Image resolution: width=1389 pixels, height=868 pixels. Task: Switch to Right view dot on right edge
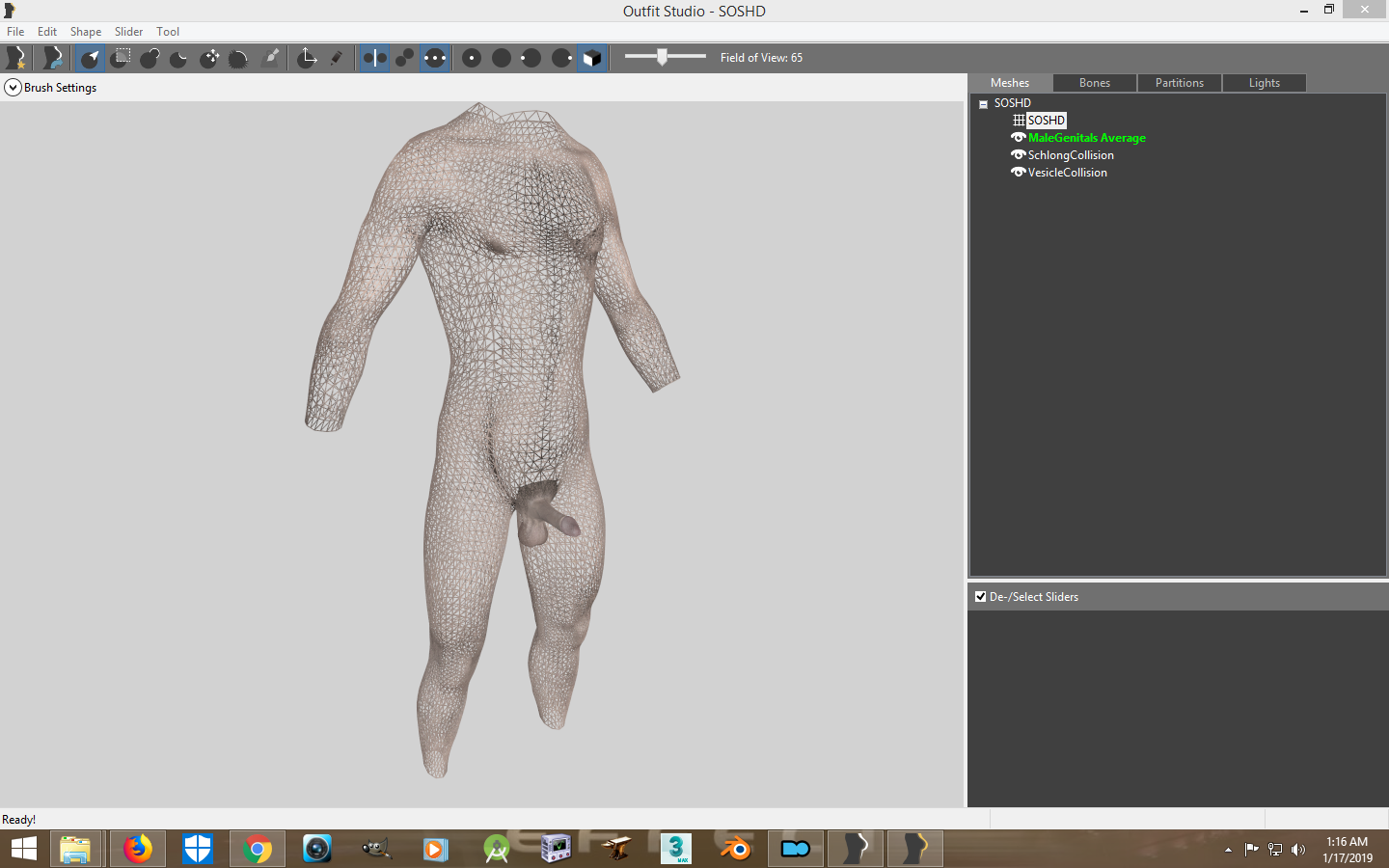point(561,58)
